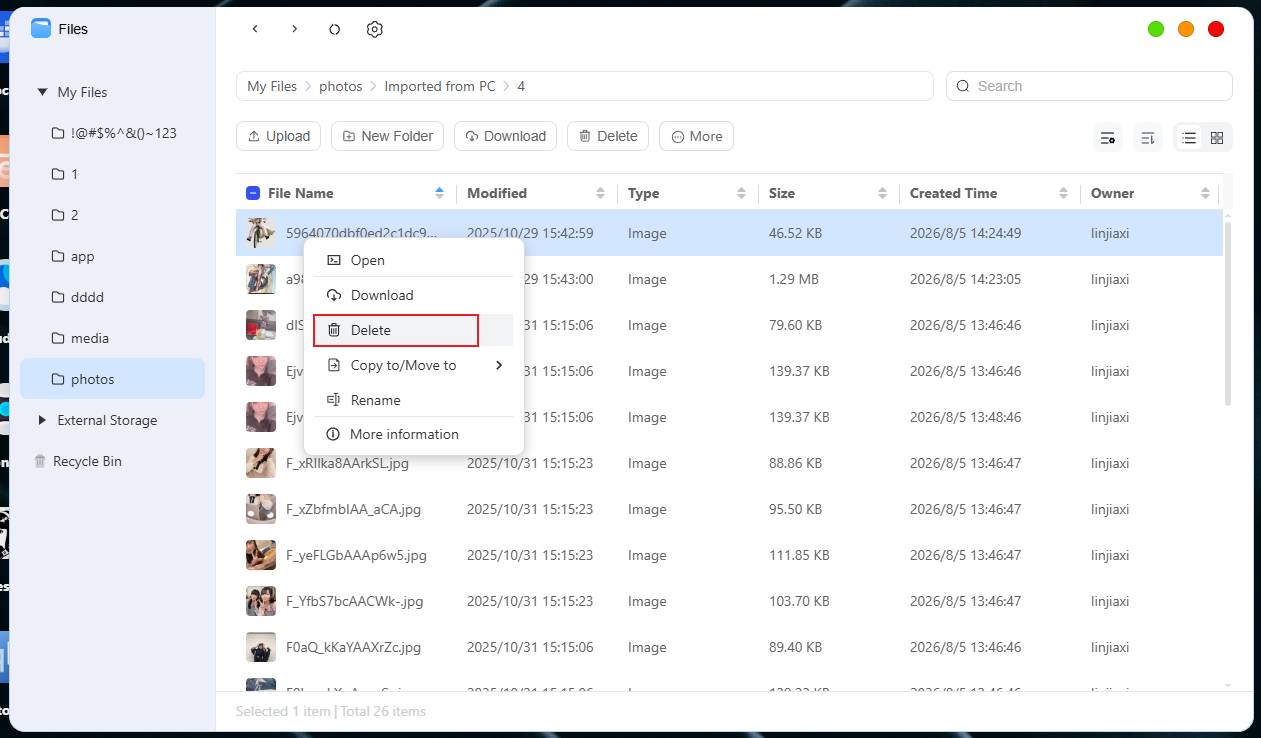Open the !@#$%^&()~123 folder in sidebar

click(x=112, y=133)
